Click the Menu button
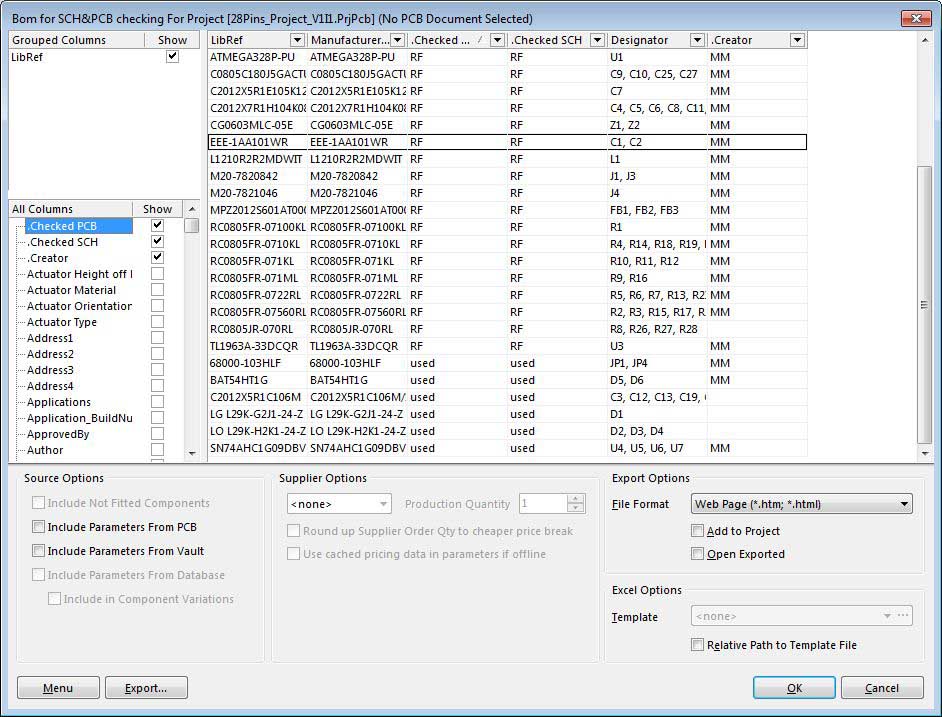 pyautogui.click(x=58, y=688)
